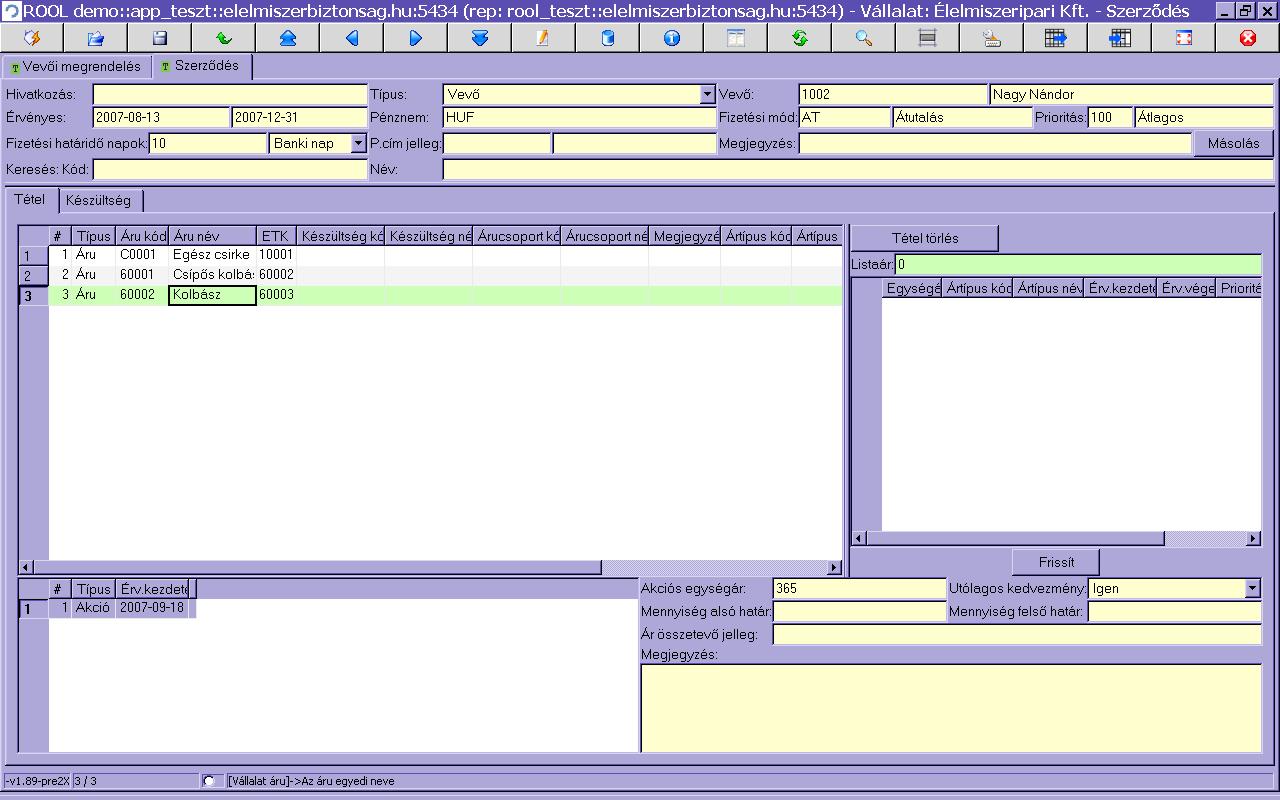Screen dimensions: 1280x800
Task: Click the blue info icon
Action: pos(672,38)
